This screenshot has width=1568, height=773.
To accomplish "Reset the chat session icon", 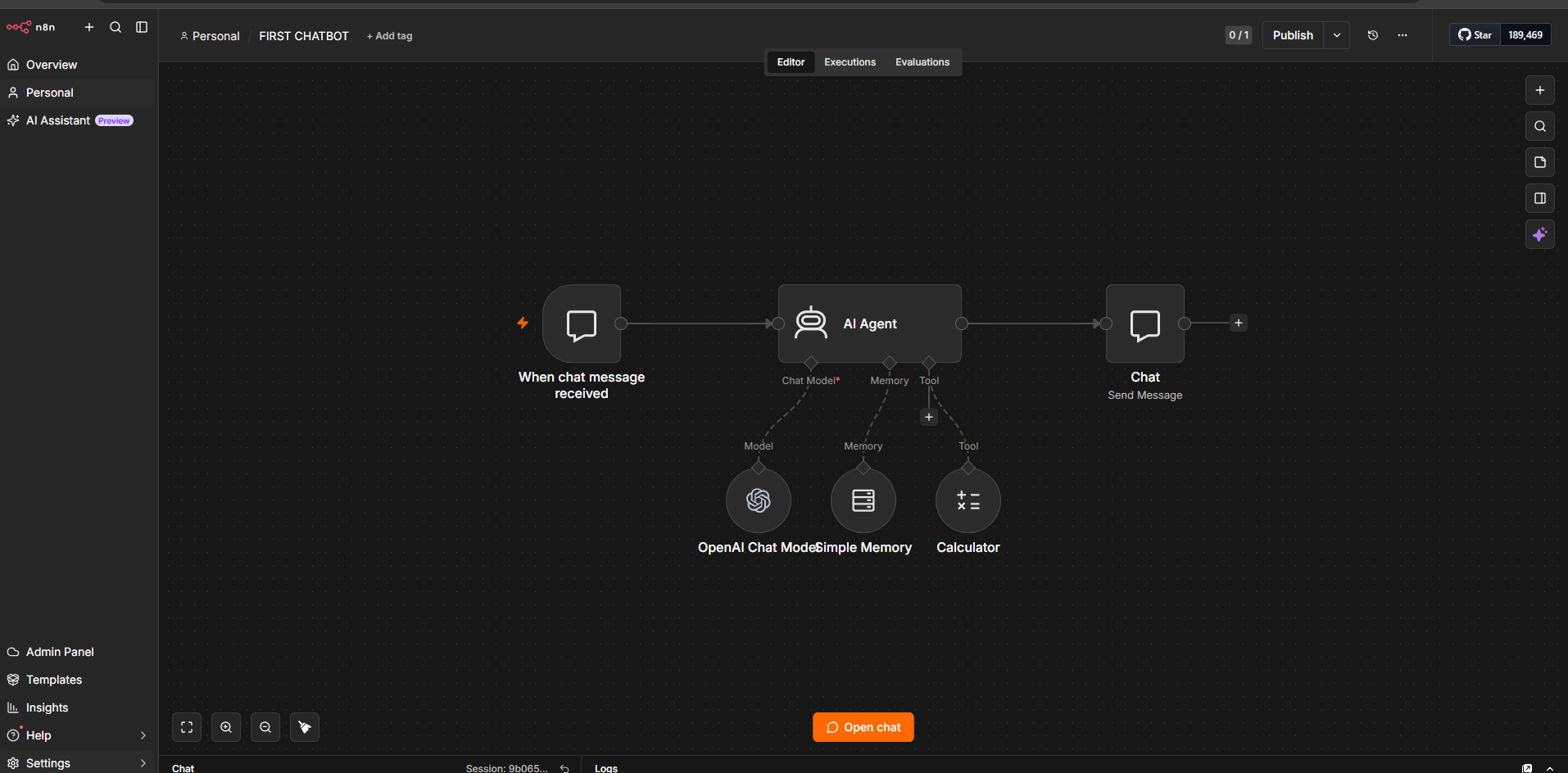I will coord(564,768).
